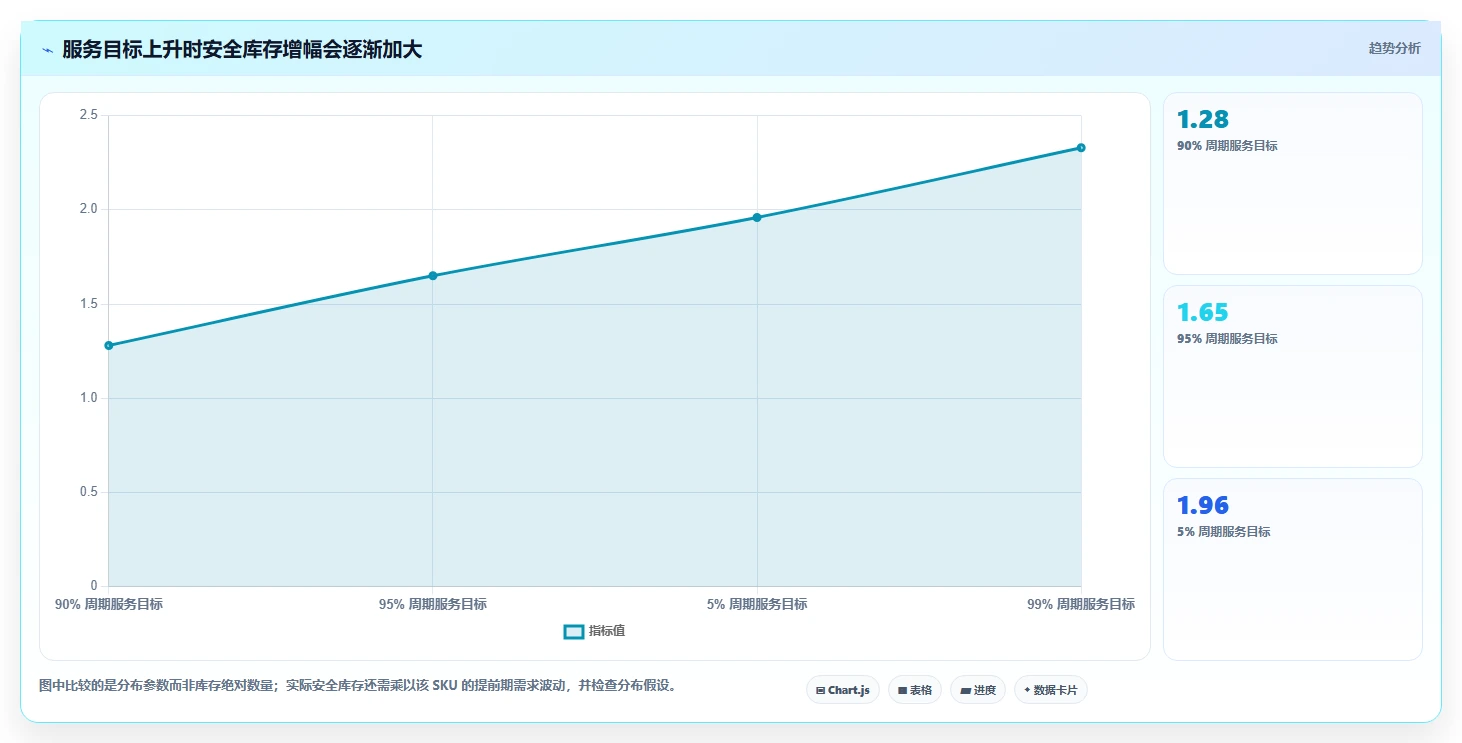The image size is (1462, 743).
Task: Click the y-axis value 2.5
Action: click(x=88, y=115)
